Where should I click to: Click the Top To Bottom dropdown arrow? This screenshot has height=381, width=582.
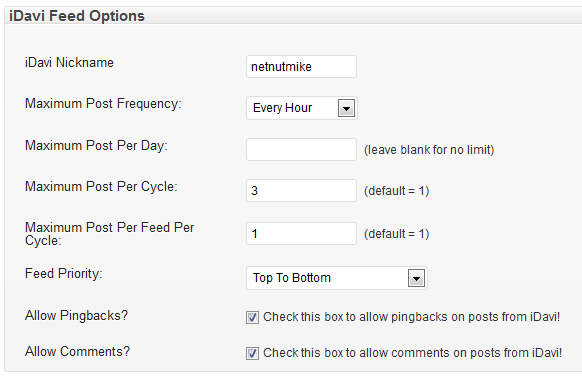[x=416, y=278]
